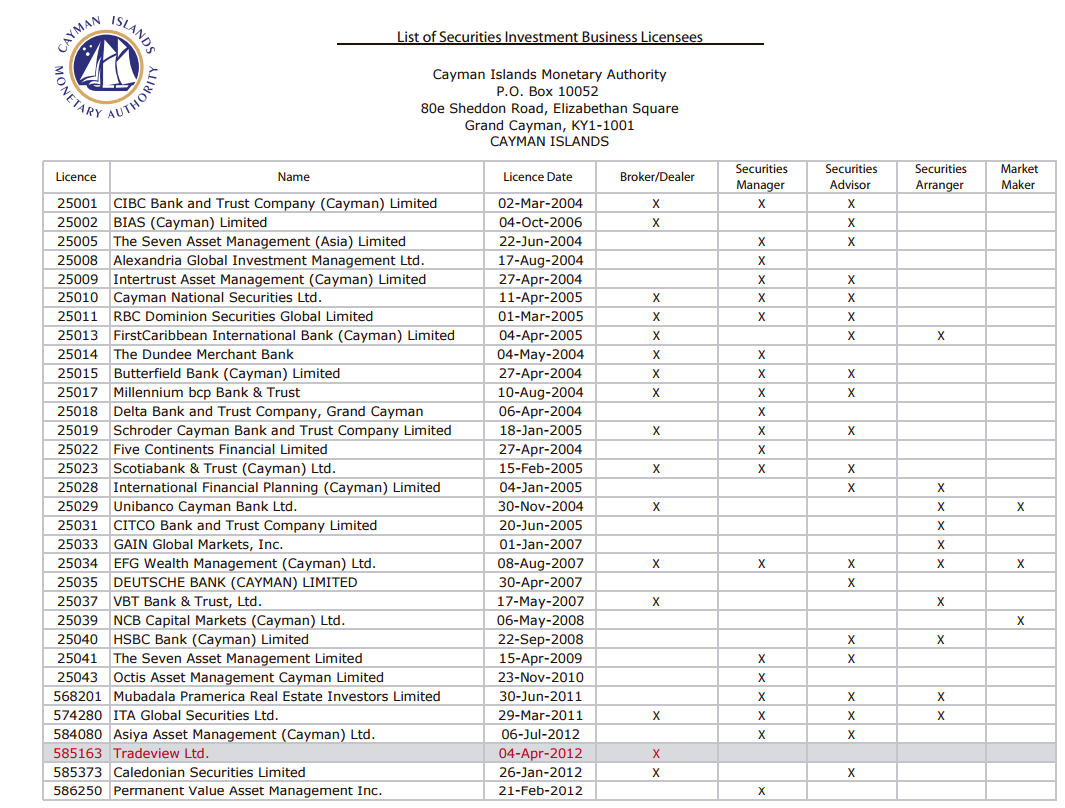Click the date '04-Oct-2006'
This screenshot has width=1065, height=808.
point(541,223)
